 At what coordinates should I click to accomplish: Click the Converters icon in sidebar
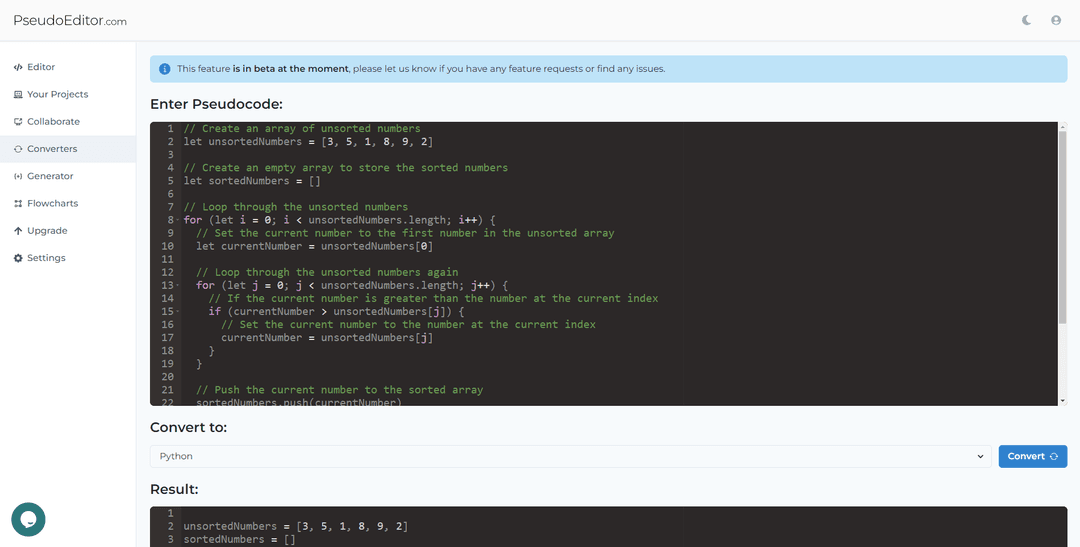[x=18, y=149]
